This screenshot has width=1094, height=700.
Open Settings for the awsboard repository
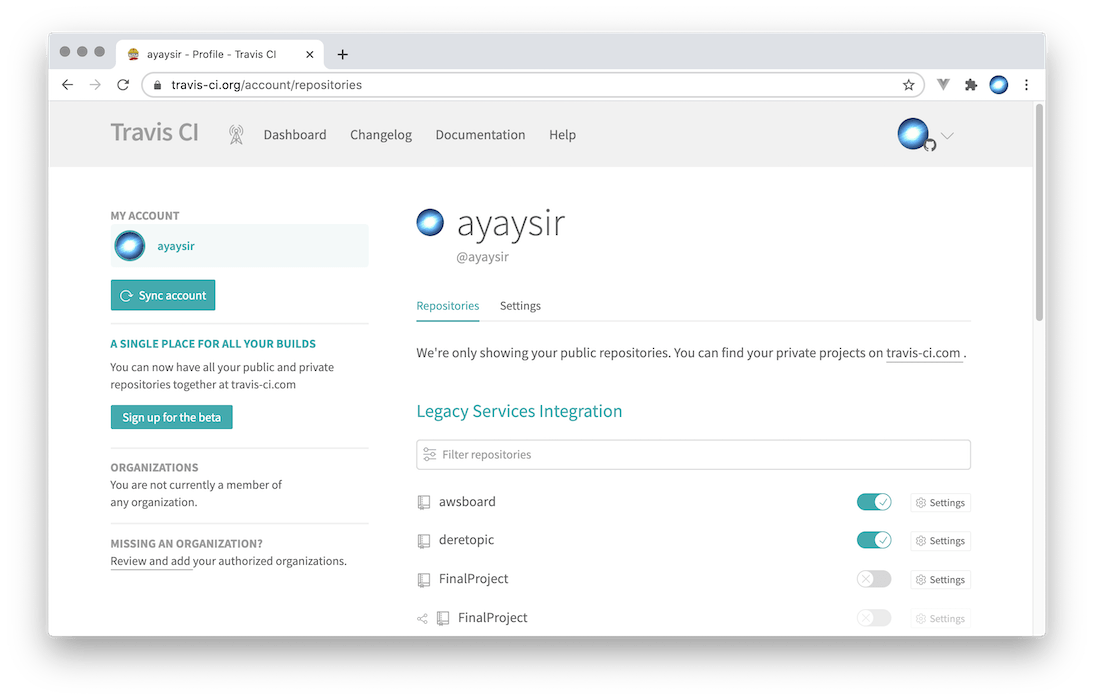coord(940,503)
